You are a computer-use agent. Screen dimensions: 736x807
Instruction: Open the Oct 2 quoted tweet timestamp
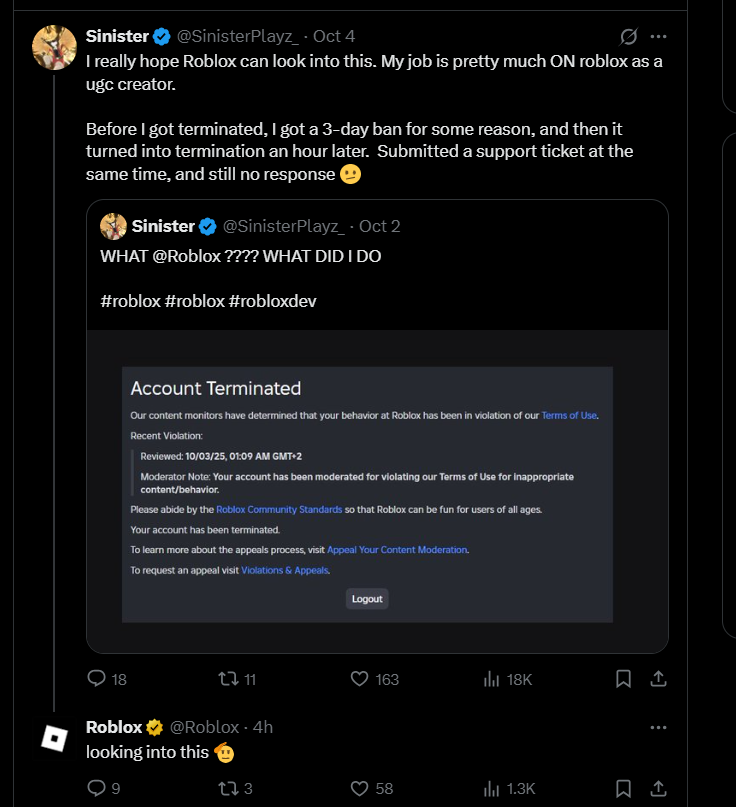click(380, 226)
